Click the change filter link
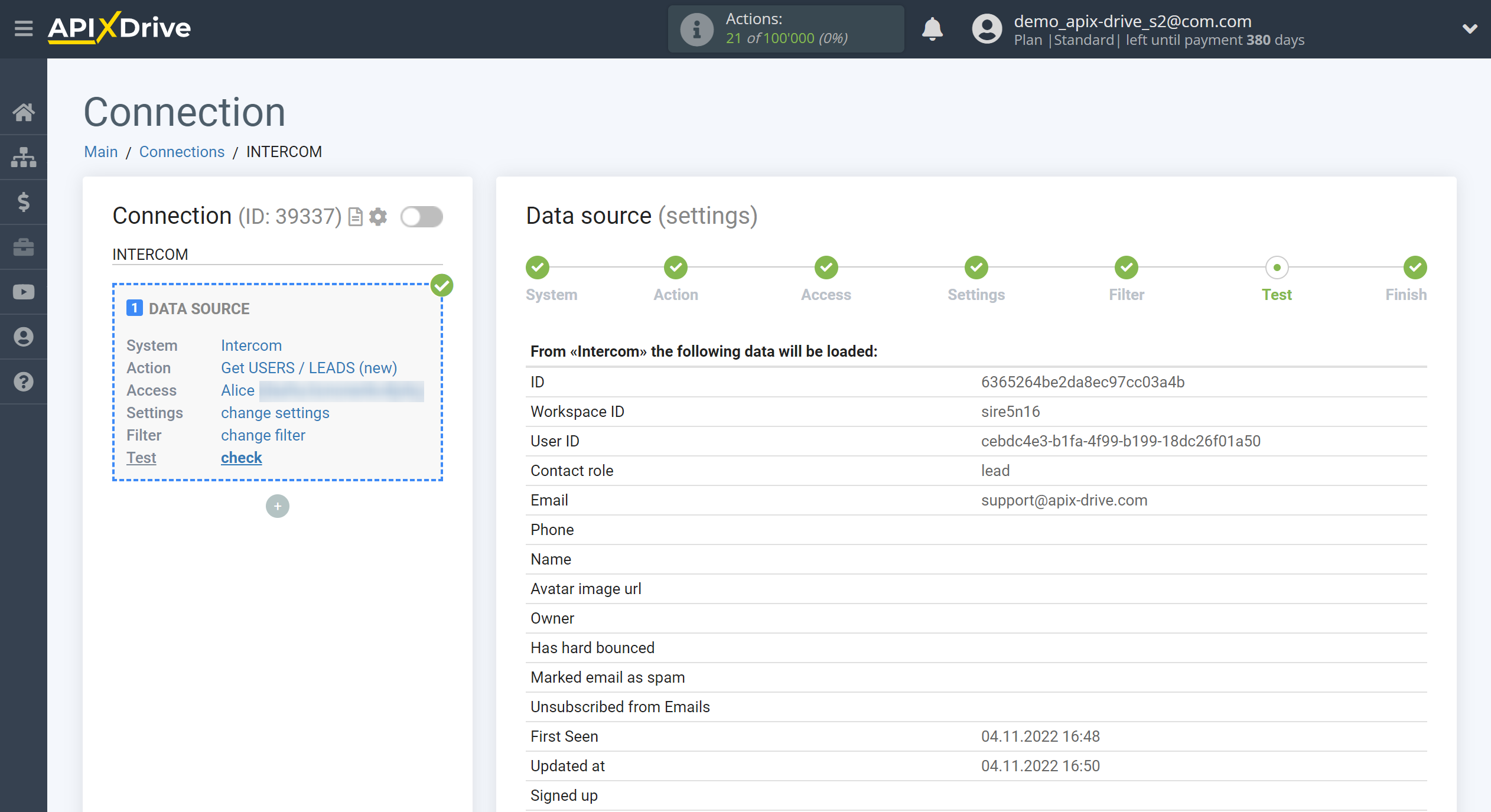Image resolution: width=1491 pixels, height=812 pixels. coord(263,435)
